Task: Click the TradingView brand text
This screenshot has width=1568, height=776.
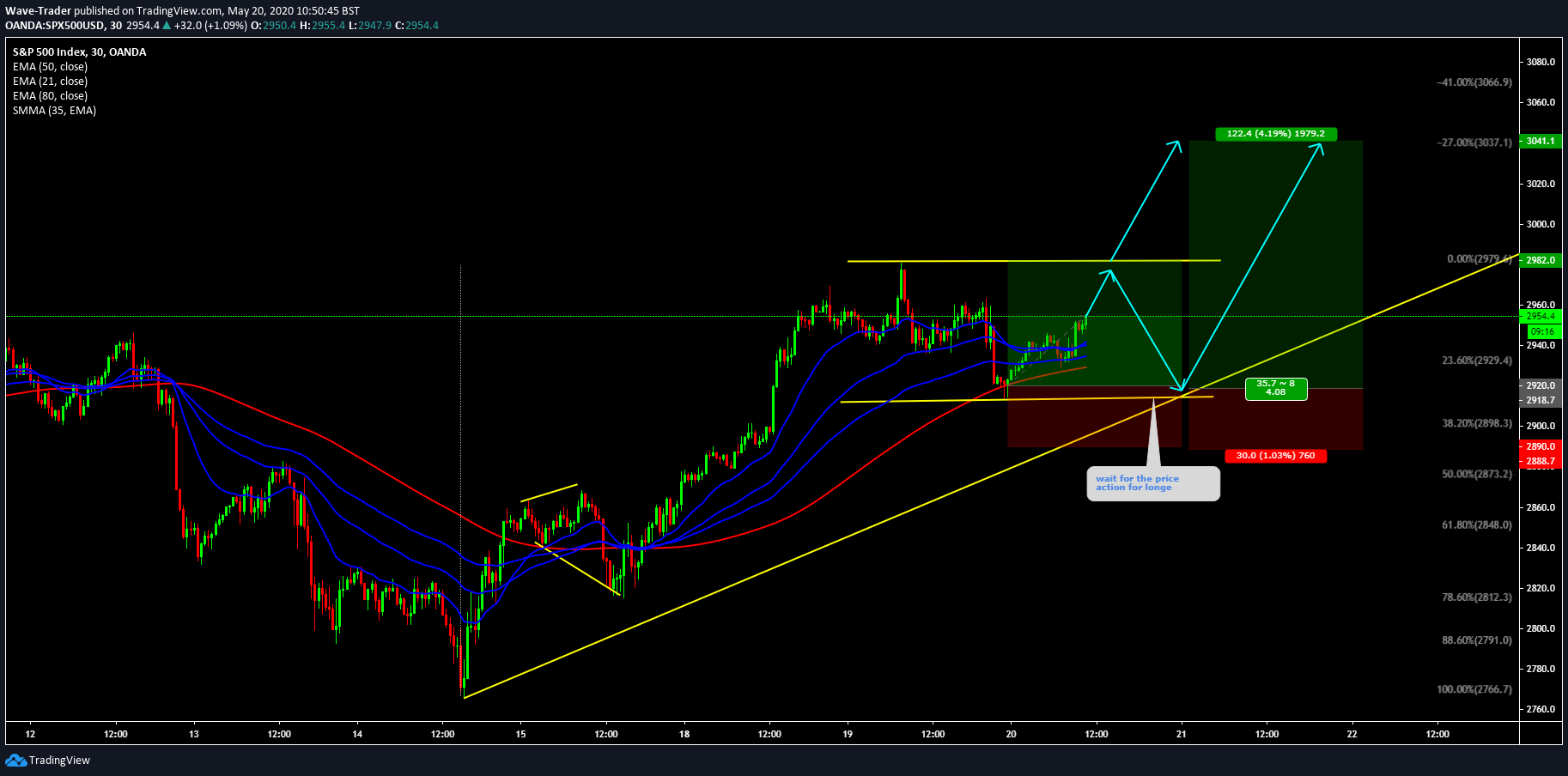Action: (59, 760)
